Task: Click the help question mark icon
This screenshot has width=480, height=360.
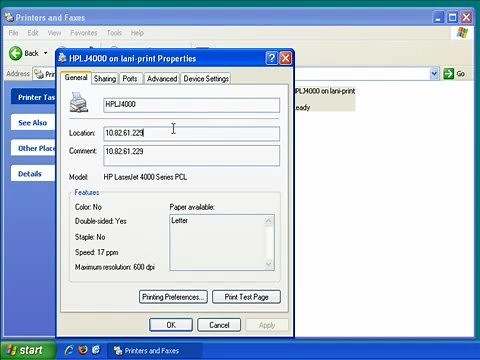Action: tap(271, 58)
